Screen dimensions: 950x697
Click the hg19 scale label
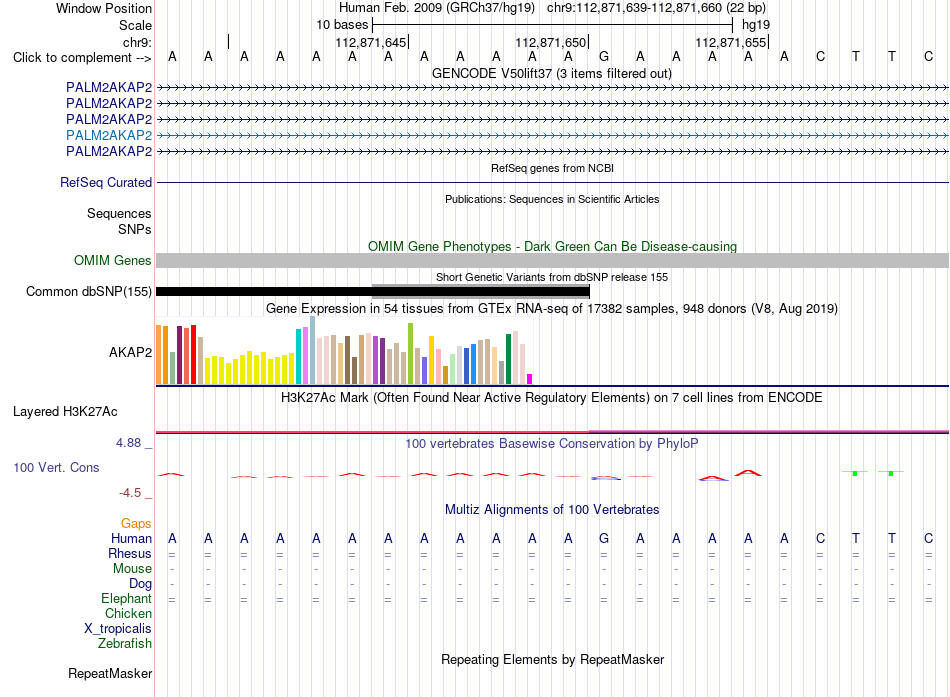coord(756,25)
